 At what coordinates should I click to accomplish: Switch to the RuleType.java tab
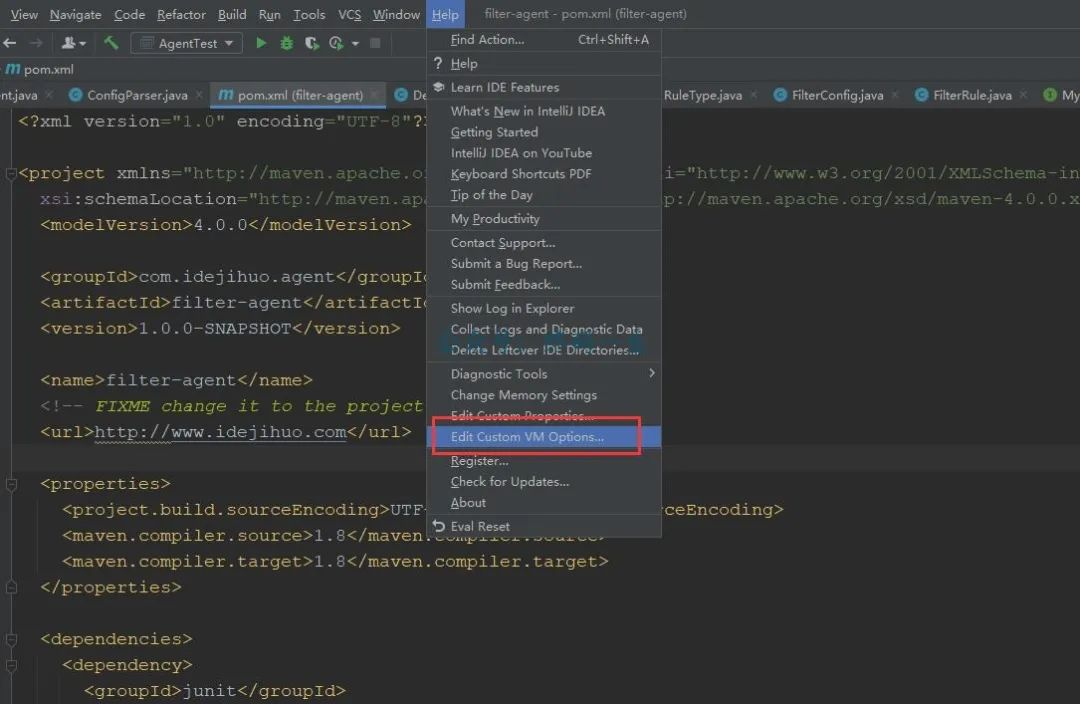(x=703, y=95)
